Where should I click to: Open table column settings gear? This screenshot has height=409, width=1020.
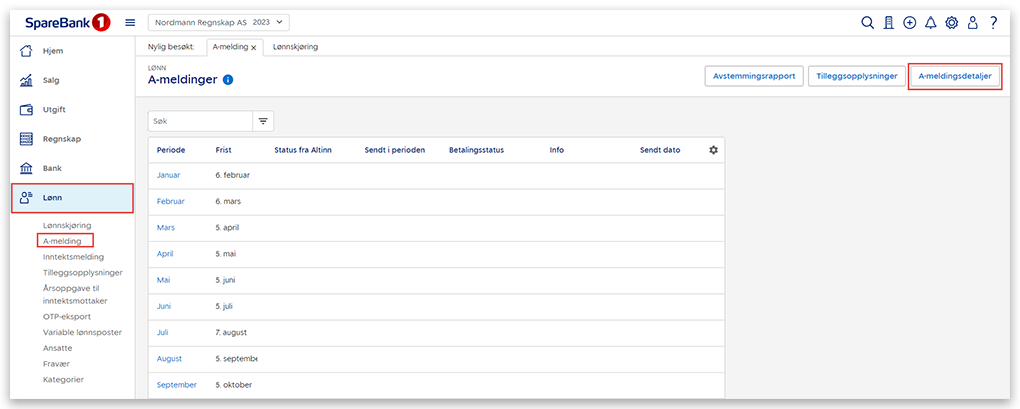tap(713, 150)
